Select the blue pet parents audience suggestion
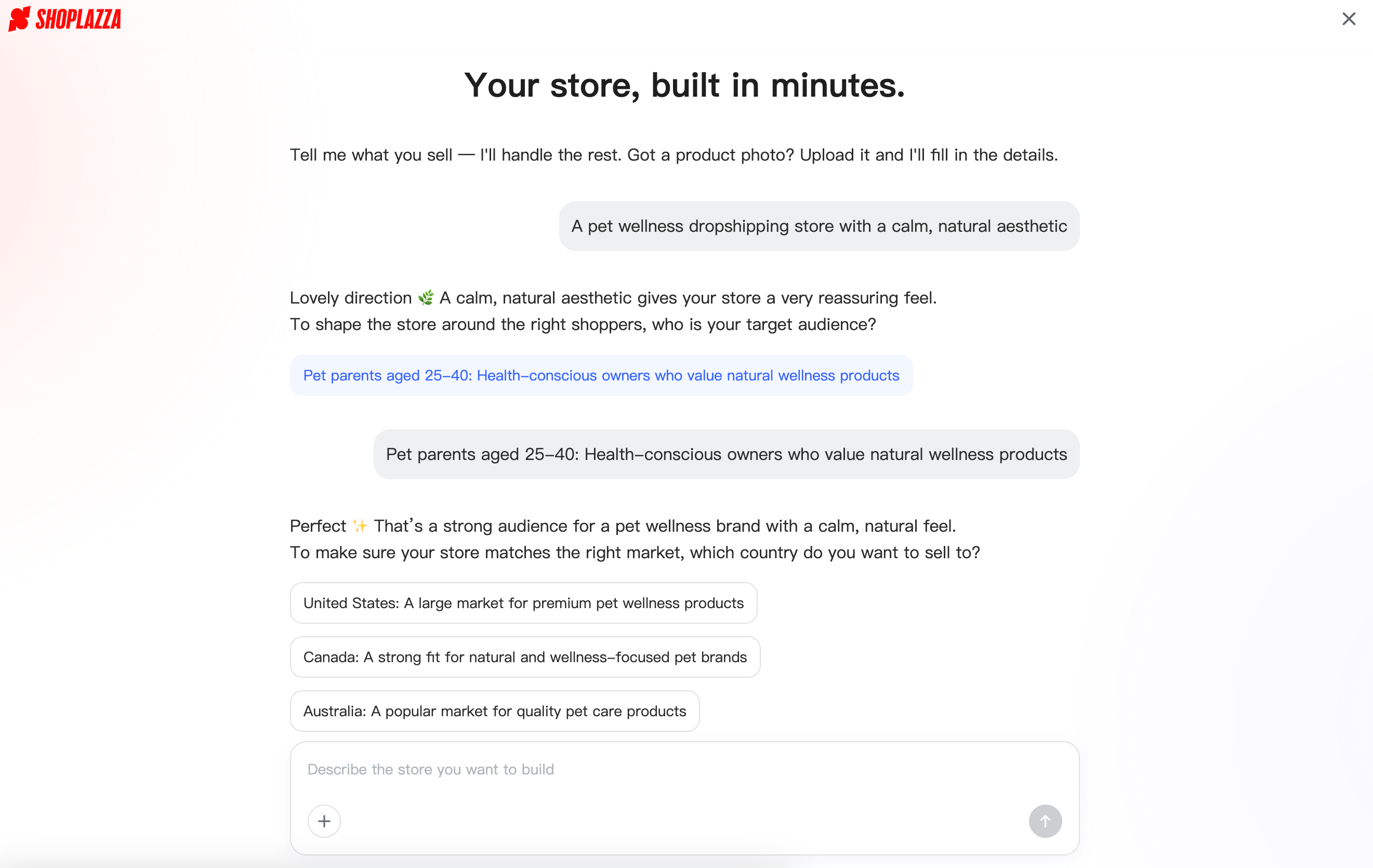 pyautogui.click(x=601, y=375)
